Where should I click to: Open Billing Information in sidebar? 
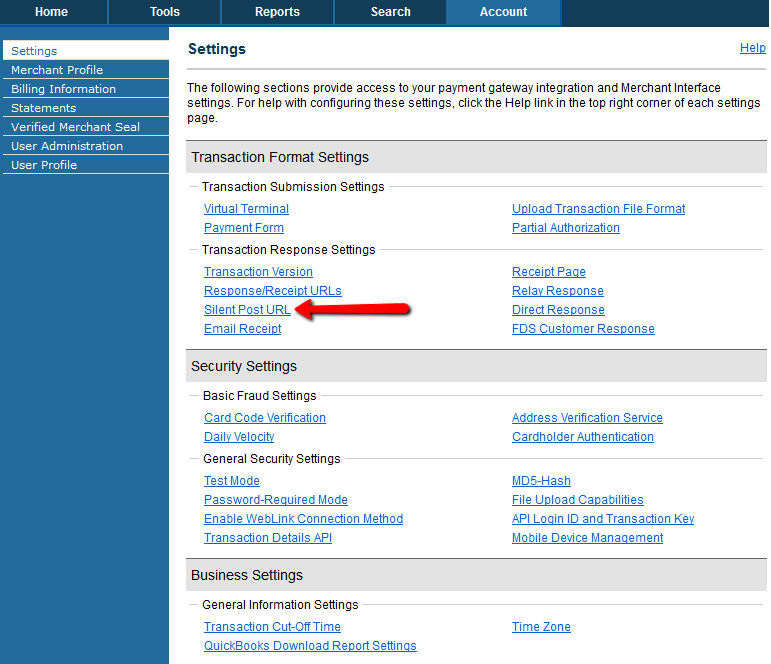[x=63, y=89]
